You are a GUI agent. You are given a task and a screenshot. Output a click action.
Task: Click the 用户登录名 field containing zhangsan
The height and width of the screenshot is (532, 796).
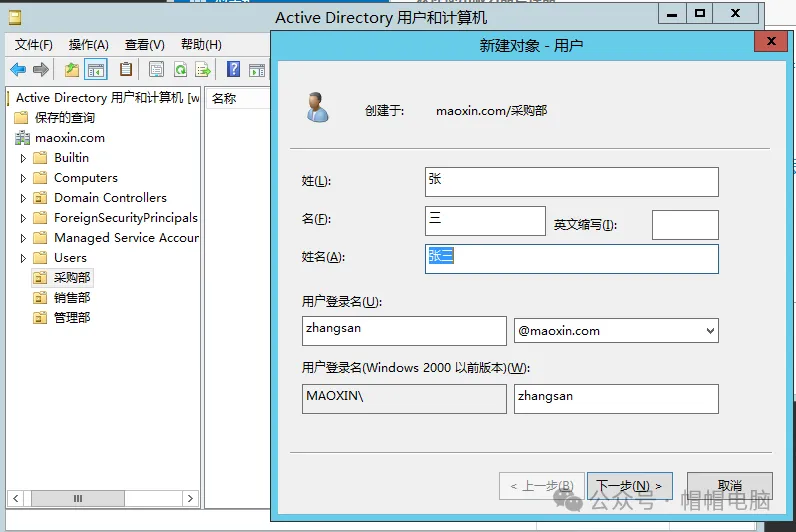click(404, 331)
